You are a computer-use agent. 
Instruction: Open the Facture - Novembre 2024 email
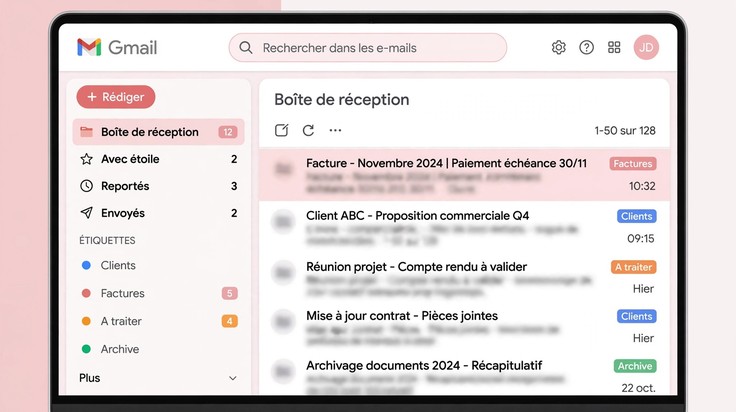pos(464,175)
